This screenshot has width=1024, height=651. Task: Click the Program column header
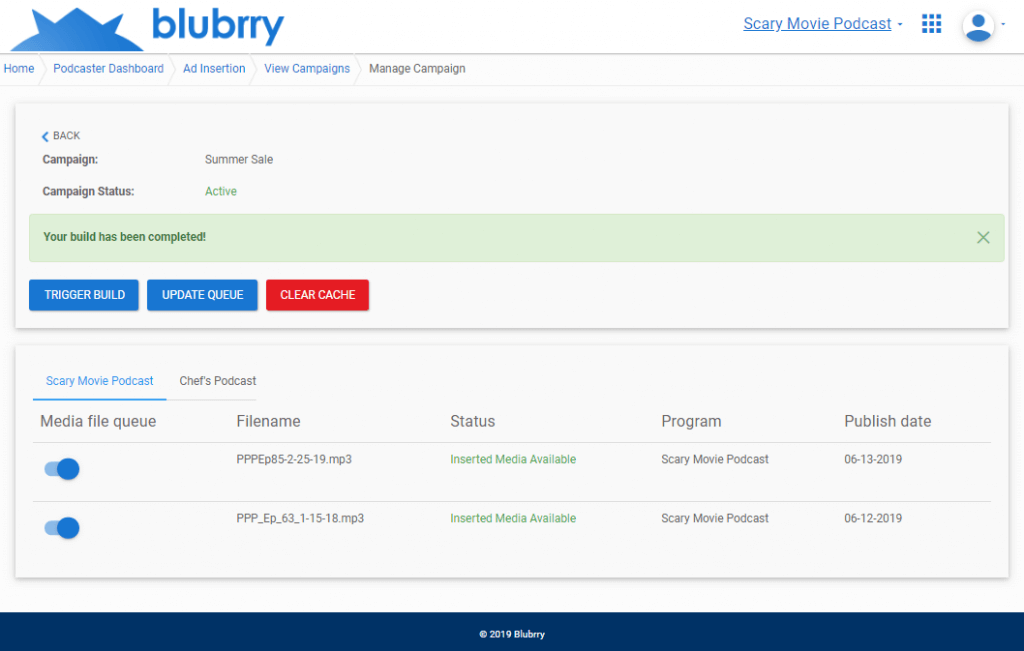click(x=691, y=421)
